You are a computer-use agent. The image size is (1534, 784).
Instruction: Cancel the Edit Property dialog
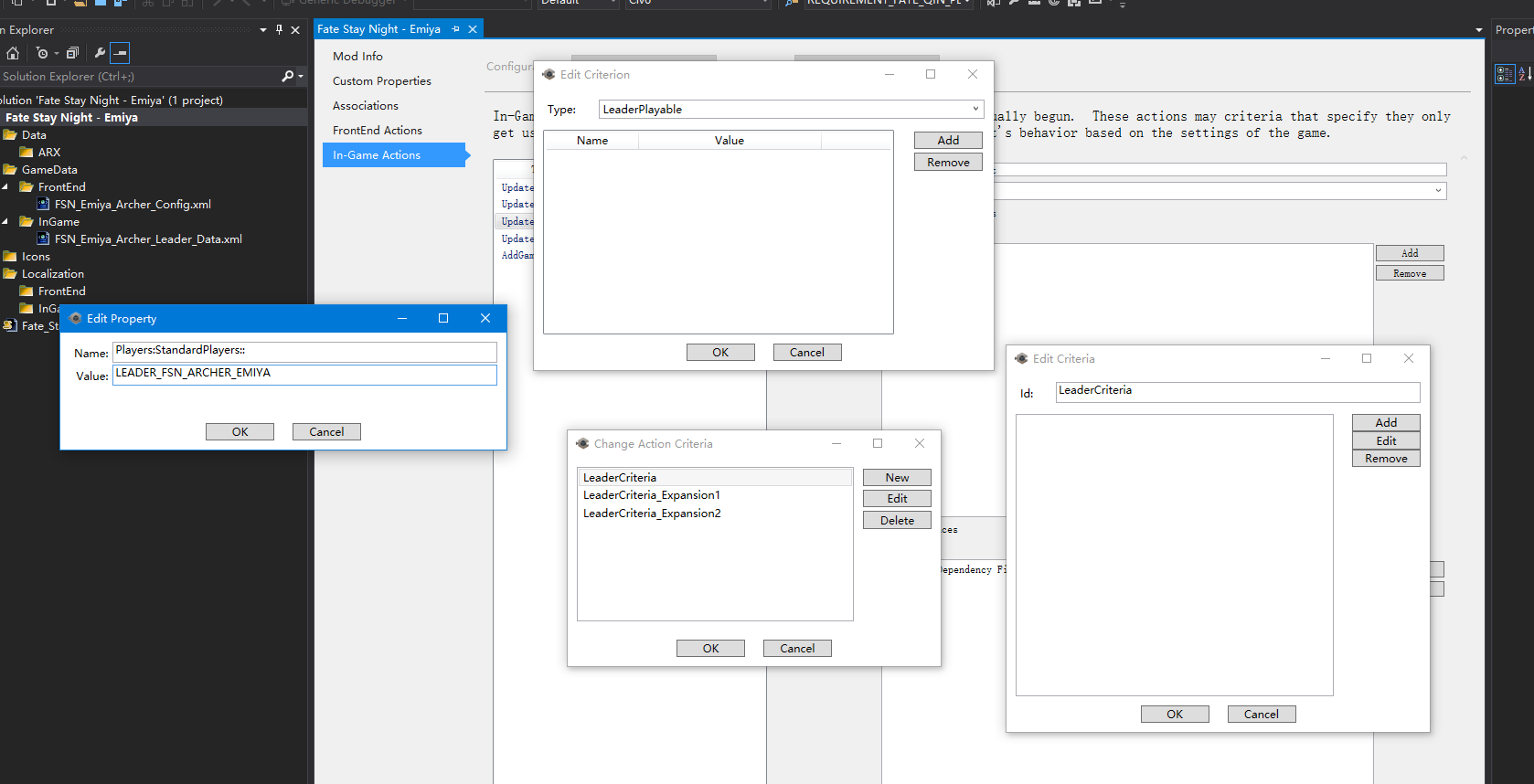326,432
